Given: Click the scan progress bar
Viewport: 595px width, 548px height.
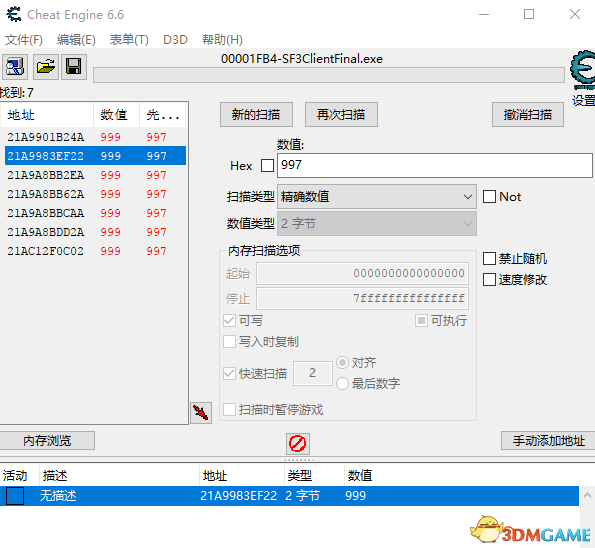Looking at the screenshot, I should tap(329, 75).
